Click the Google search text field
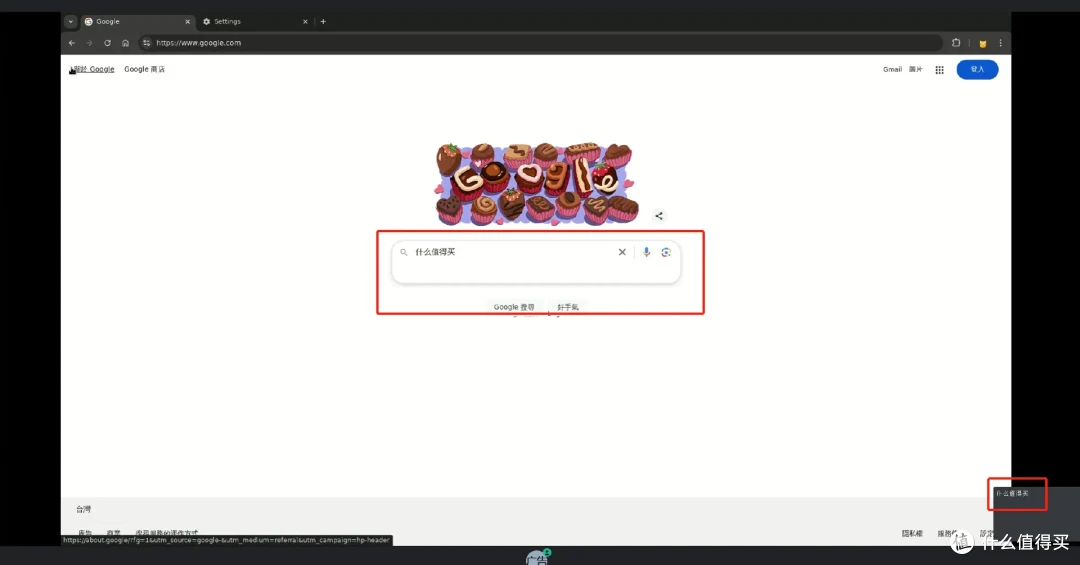Image resolution: width=1080 pixels, height=565 pixels. (x=513, y=252)
